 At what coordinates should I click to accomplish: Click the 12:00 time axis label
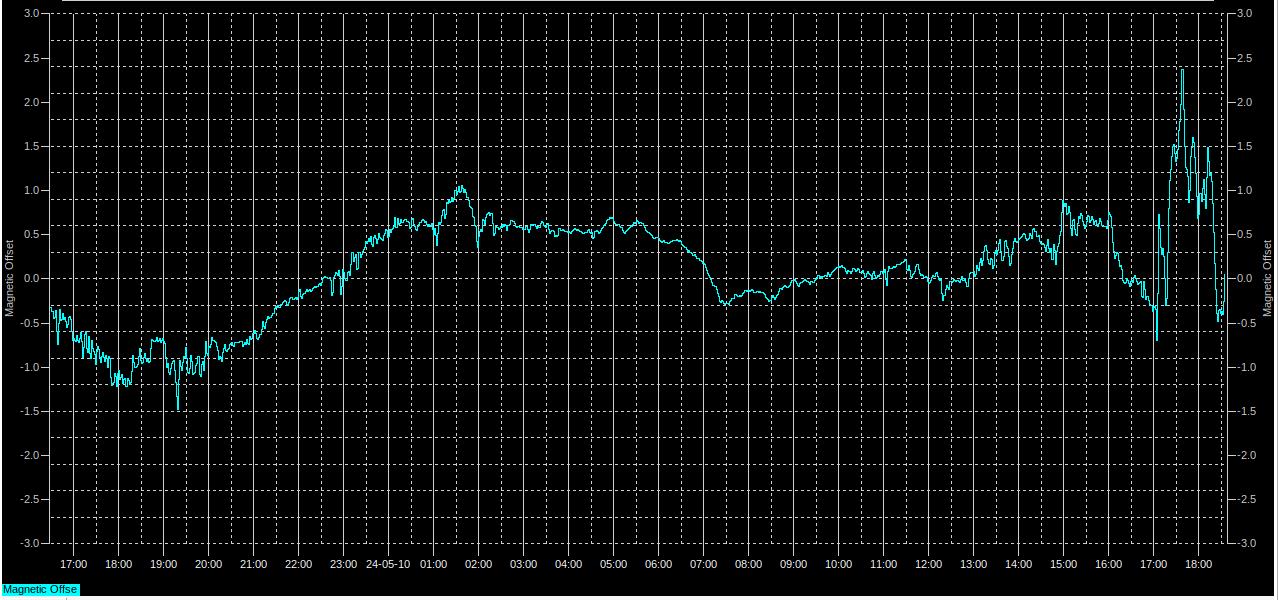pyautogui.click(x=929, y=564)
